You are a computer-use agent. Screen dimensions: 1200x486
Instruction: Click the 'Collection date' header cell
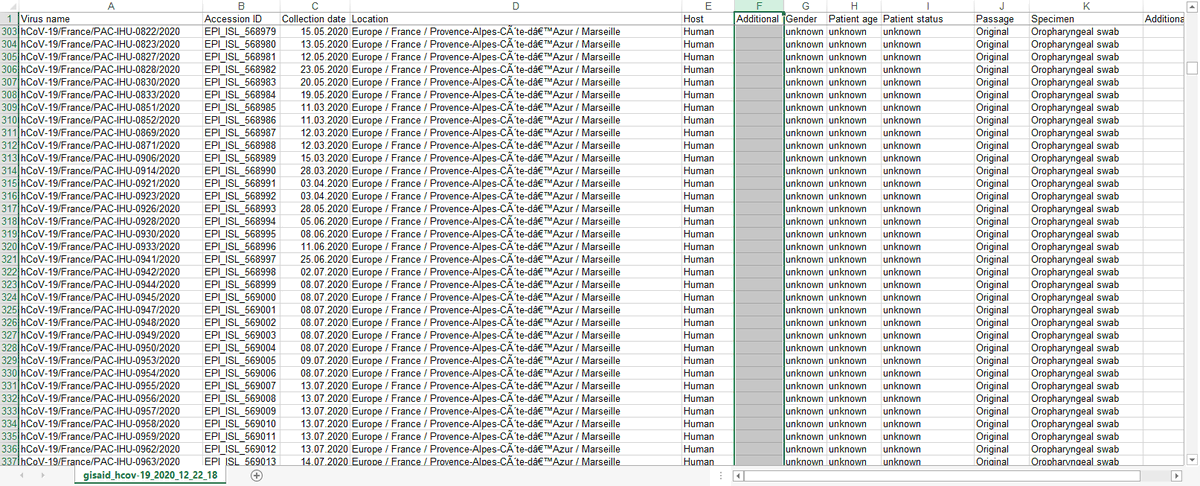314,19
